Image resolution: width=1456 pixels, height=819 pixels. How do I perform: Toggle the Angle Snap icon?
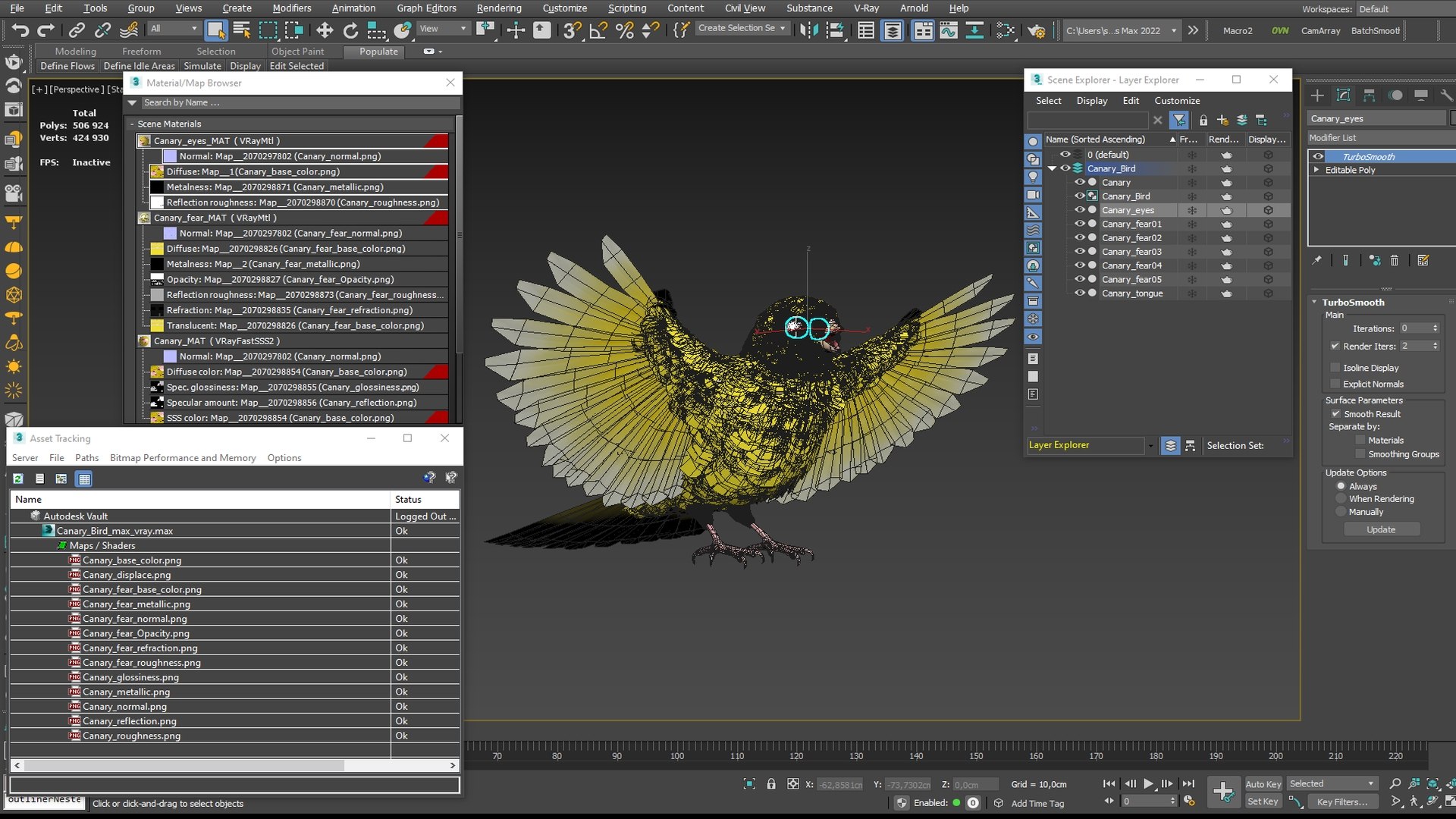[x=598, y=30]
